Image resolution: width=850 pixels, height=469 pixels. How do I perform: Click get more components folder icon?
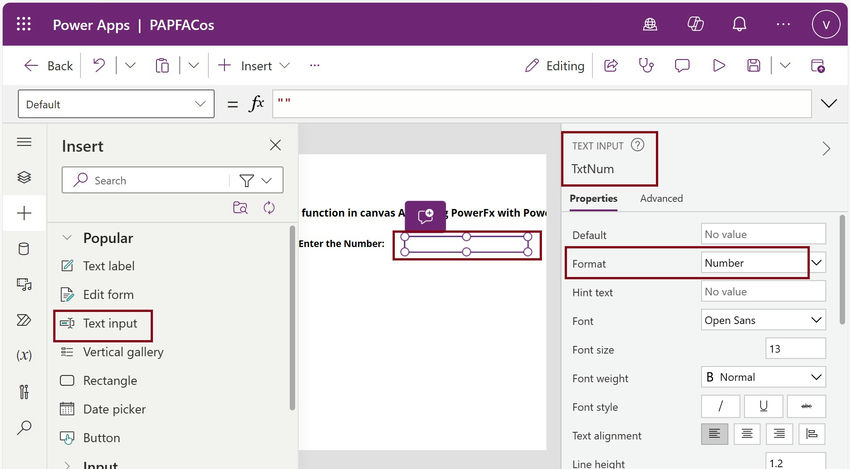pos(240,208)
